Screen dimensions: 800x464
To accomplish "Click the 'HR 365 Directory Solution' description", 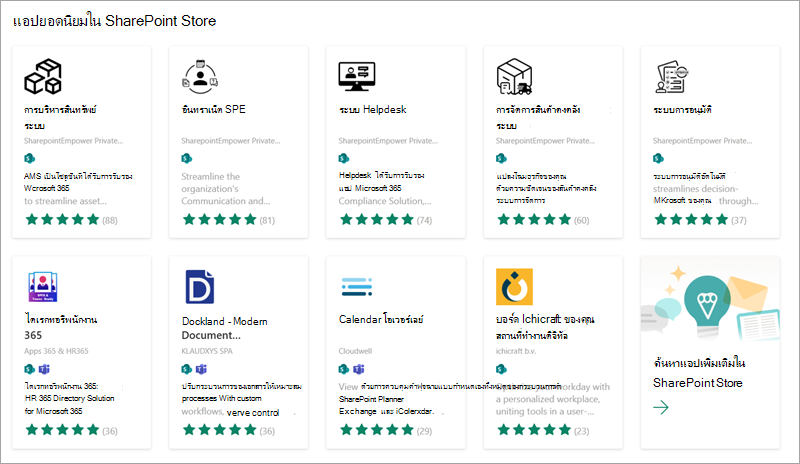I will 69,398.
